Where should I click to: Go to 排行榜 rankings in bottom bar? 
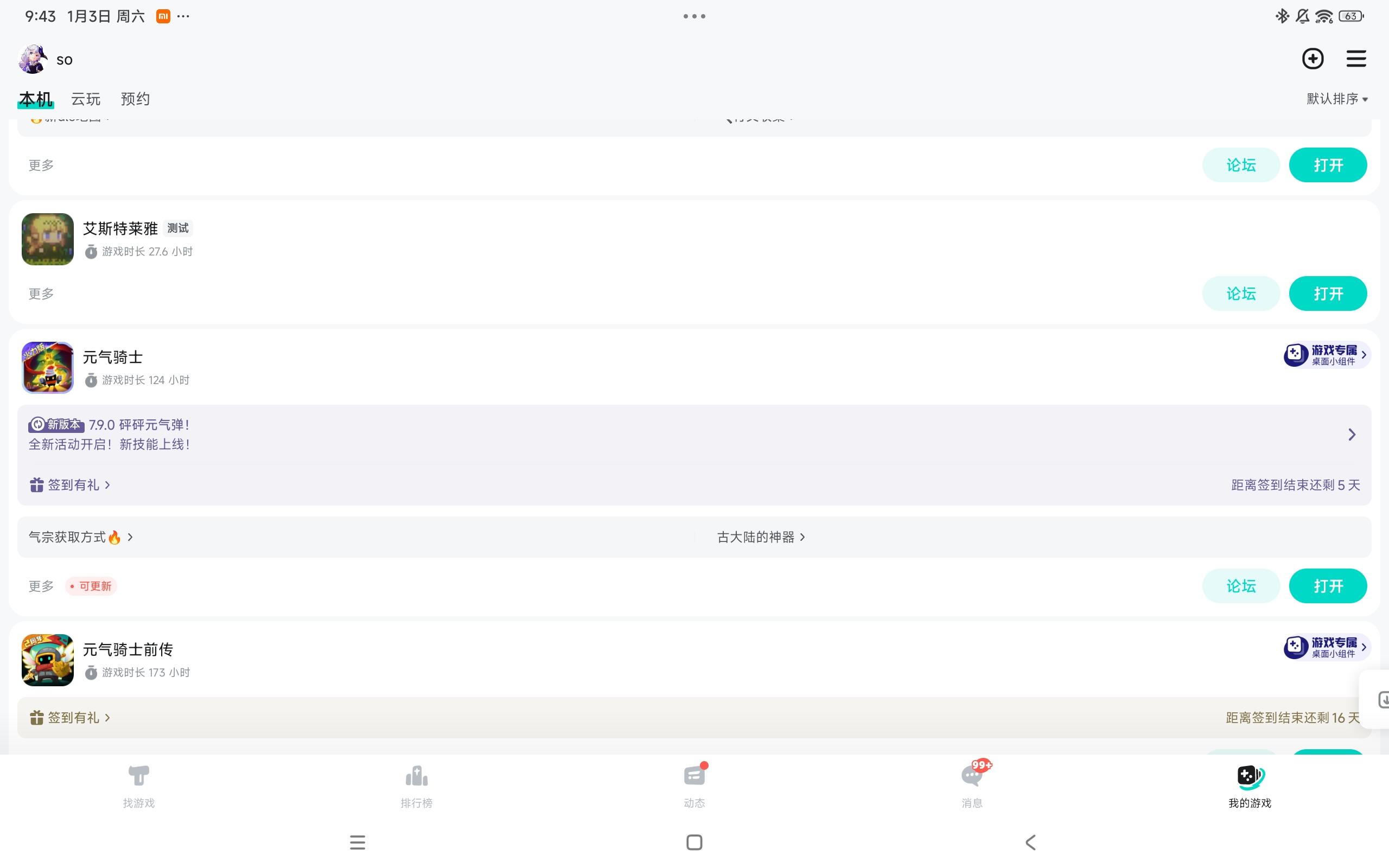point(417,786)
